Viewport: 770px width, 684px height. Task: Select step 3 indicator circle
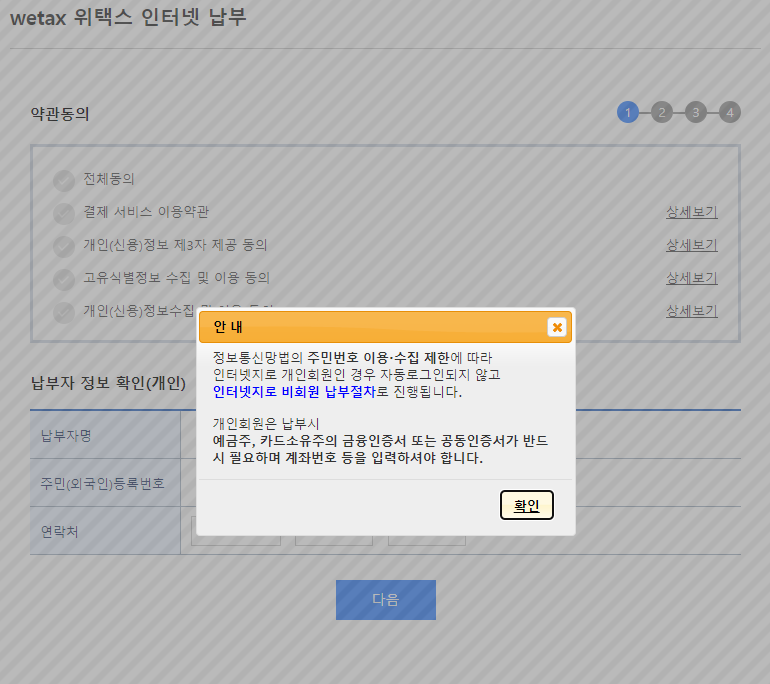(696, 112)
